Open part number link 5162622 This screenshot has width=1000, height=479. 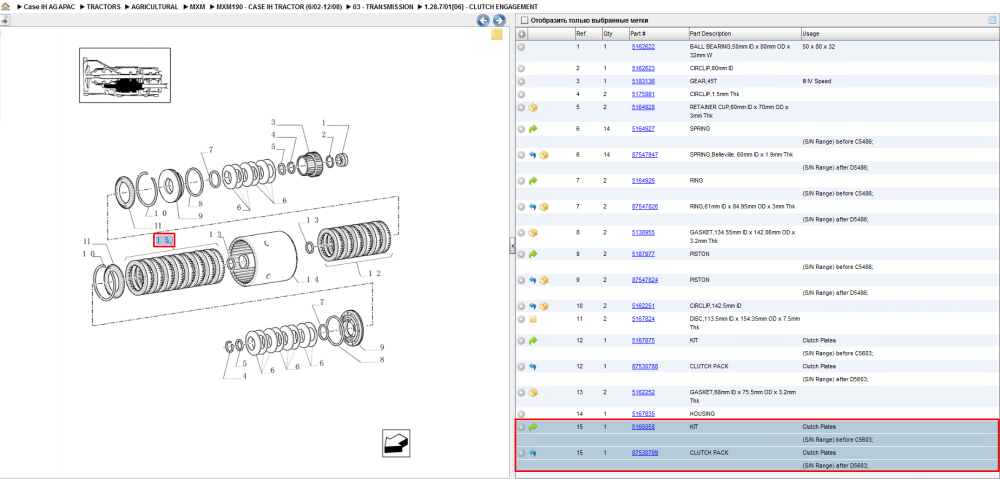(x=643, y=47)
